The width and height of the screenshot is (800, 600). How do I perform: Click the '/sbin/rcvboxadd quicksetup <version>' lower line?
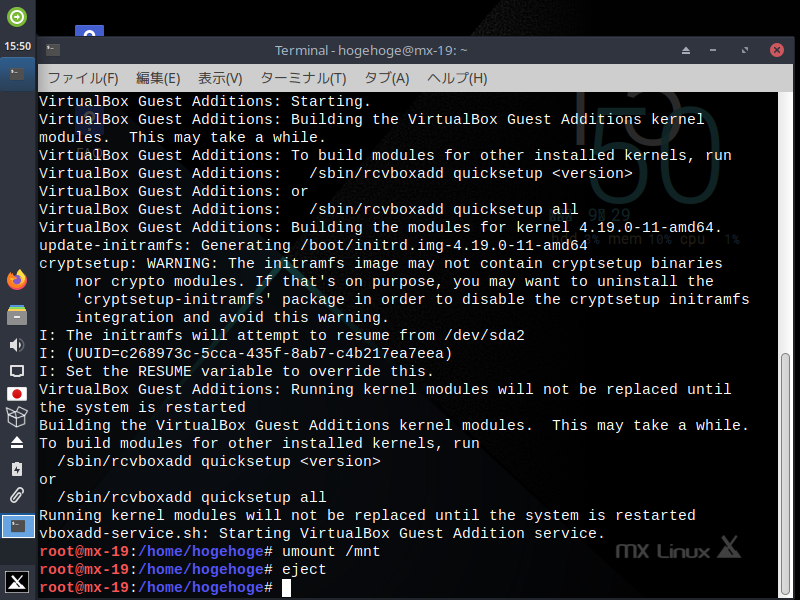pos(219,461)
